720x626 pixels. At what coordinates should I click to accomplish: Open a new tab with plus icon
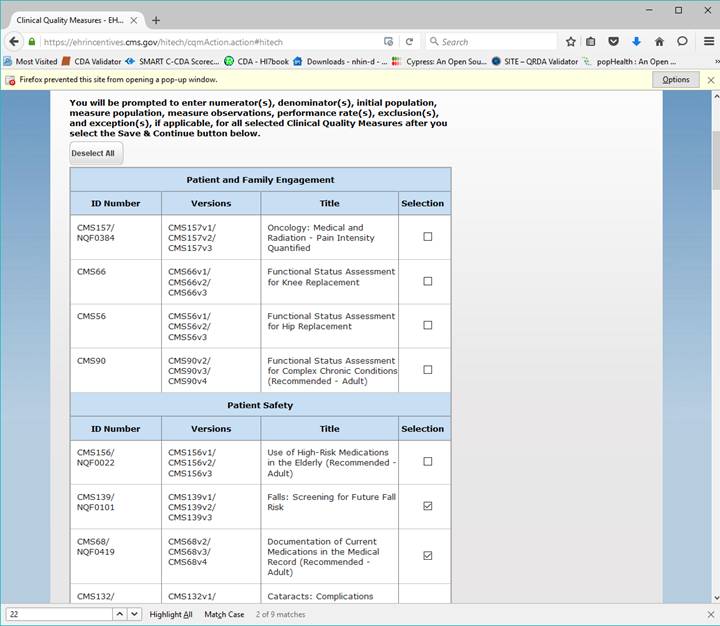(x=156, y=20)
